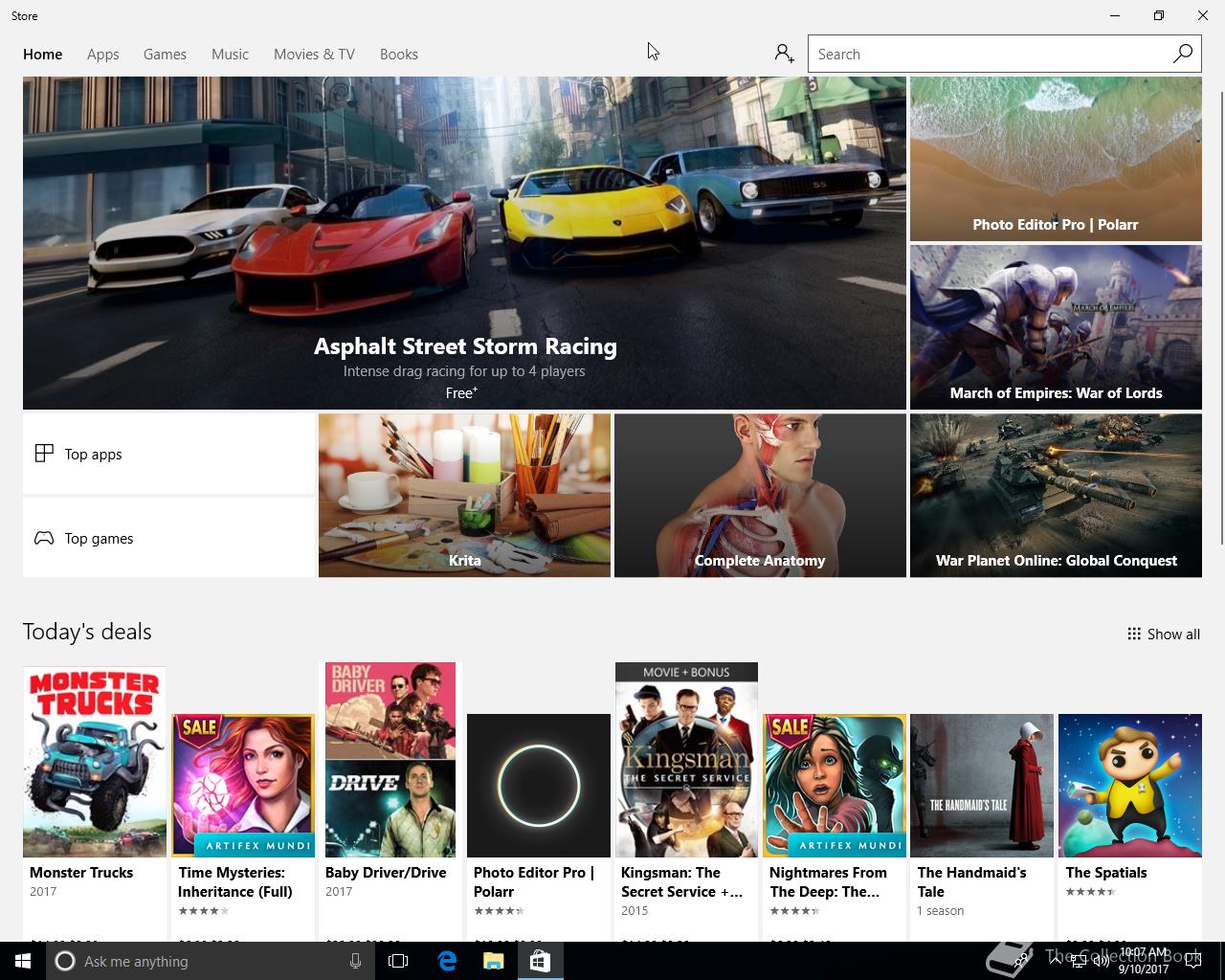Select the Nightmares From The Deep cover
Viewport: 1225px width, 980px height.
pos(835,786)
